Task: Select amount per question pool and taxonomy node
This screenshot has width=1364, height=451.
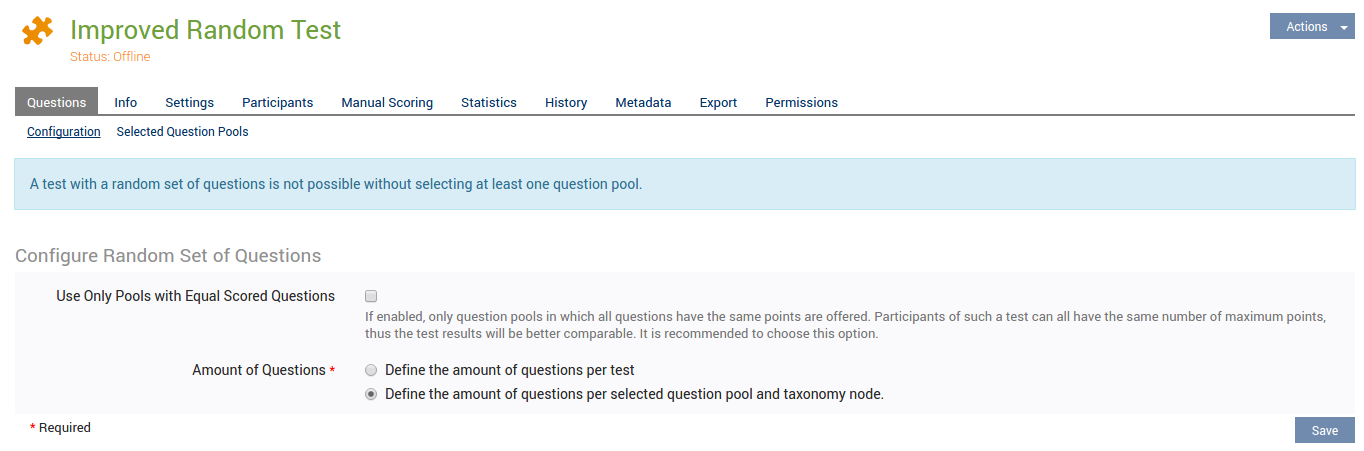Action: pyautogui.click(x=371, y=394)
